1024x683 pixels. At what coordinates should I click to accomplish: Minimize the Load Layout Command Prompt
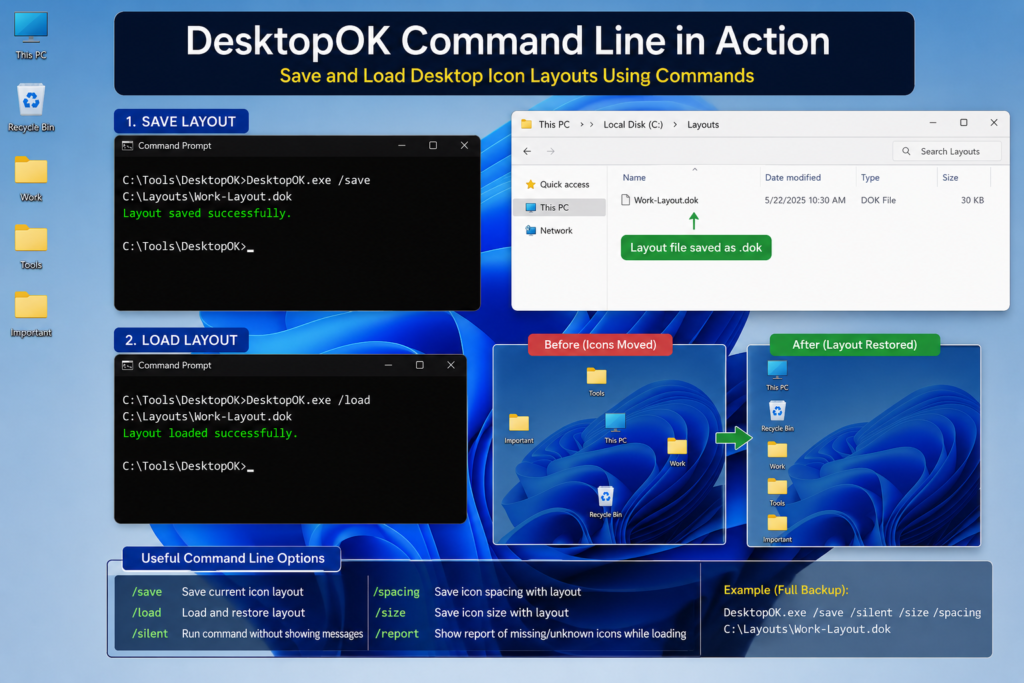pyautogui.click(x=389, y=365)
